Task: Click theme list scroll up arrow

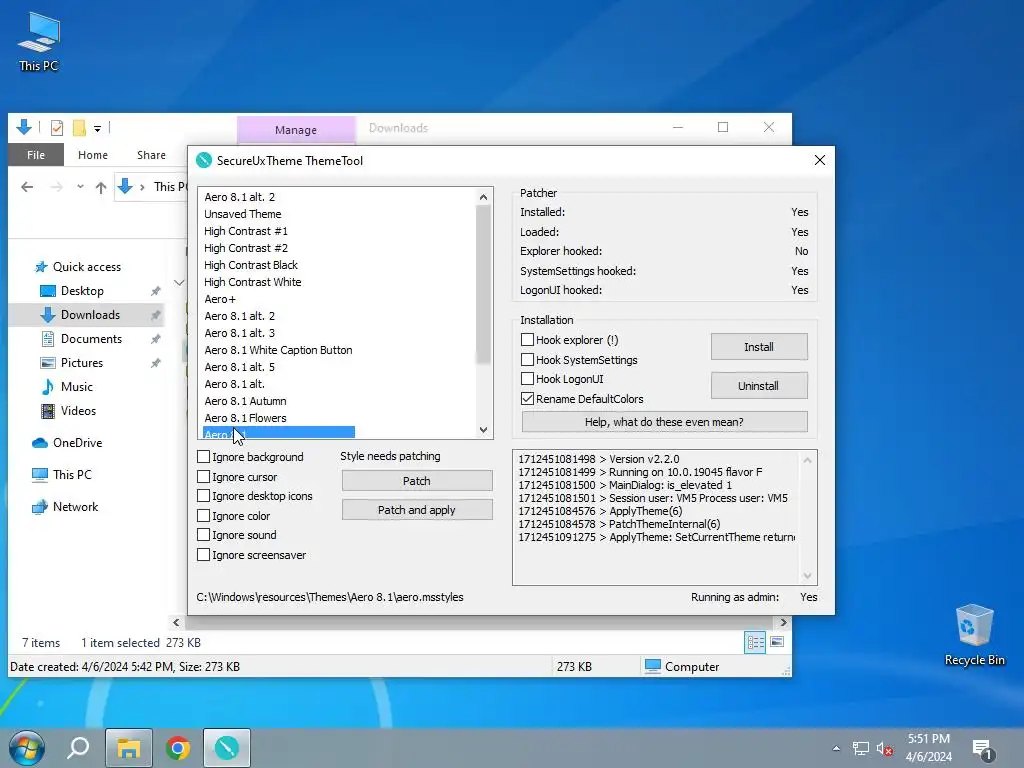Action: 483,197
